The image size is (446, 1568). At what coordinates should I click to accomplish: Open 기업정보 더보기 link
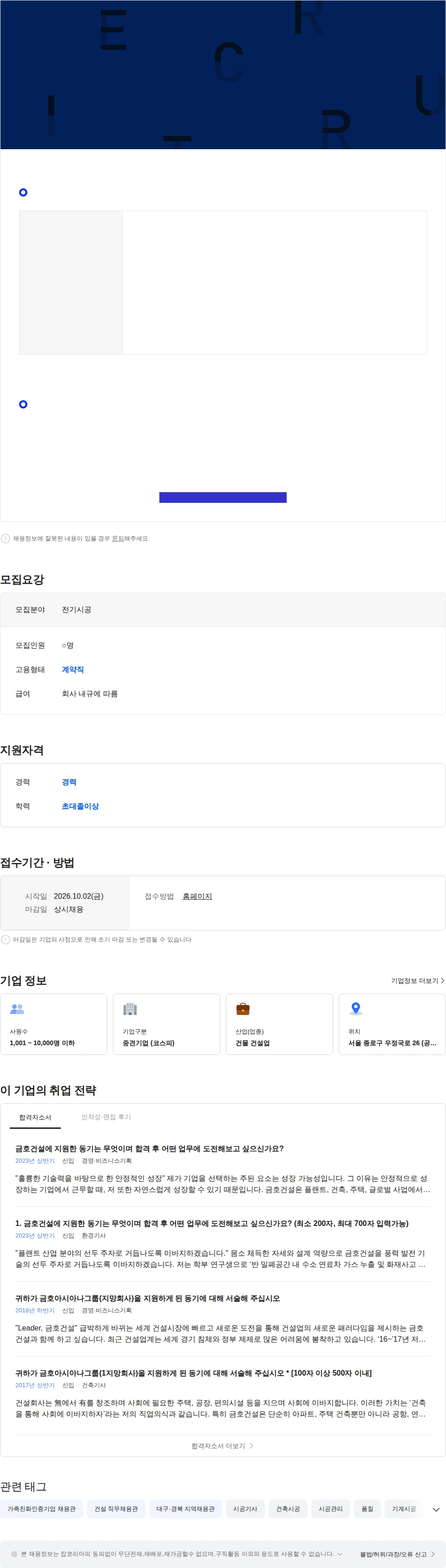coord(417,981)
